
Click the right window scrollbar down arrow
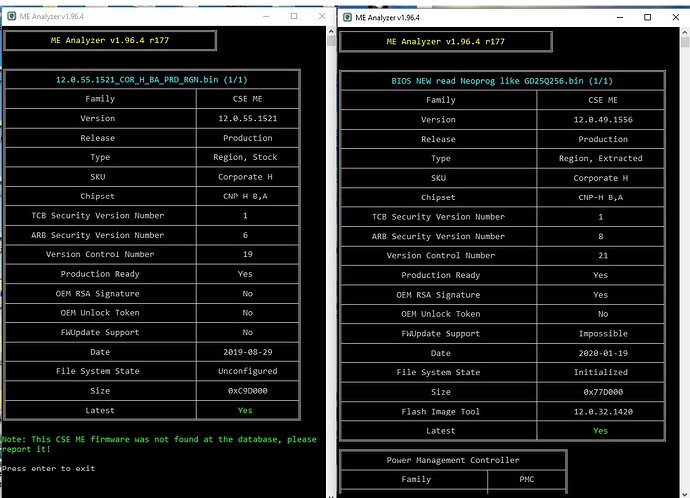[685, 495]
